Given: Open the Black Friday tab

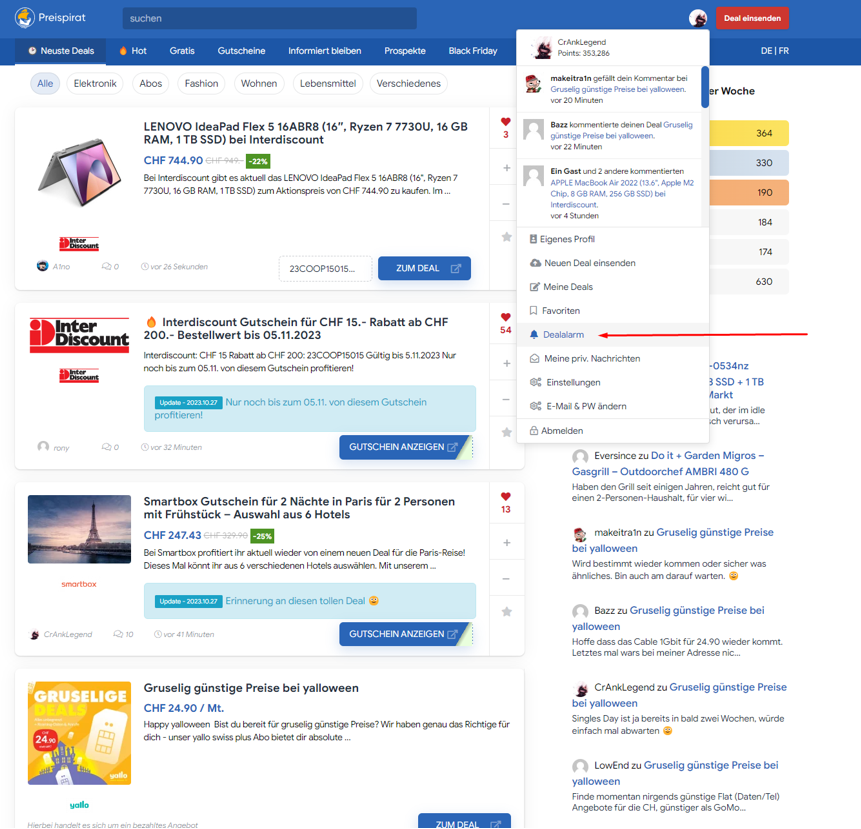Looking at the screenshot, I should (473, 51).
